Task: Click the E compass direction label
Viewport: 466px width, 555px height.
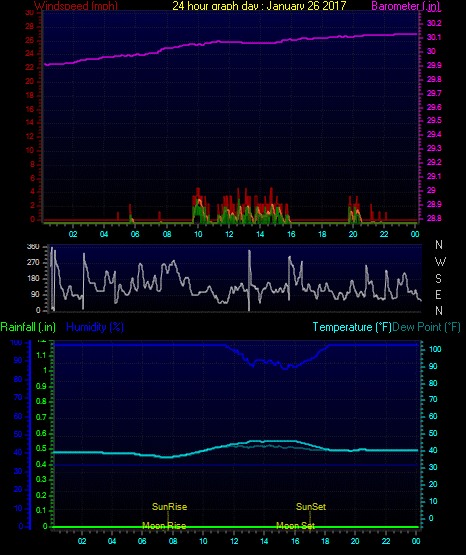Action: pos(438,294)
